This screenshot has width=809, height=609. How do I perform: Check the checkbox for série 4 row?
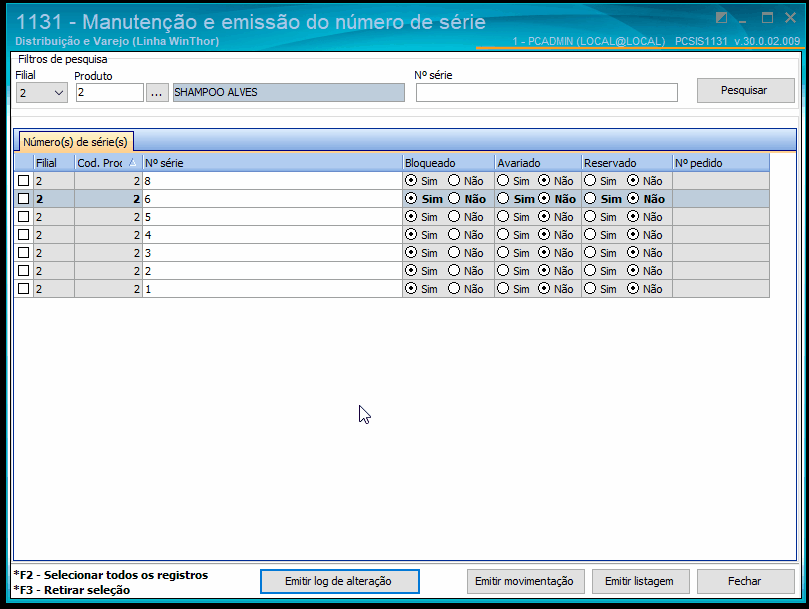(23, 235)
